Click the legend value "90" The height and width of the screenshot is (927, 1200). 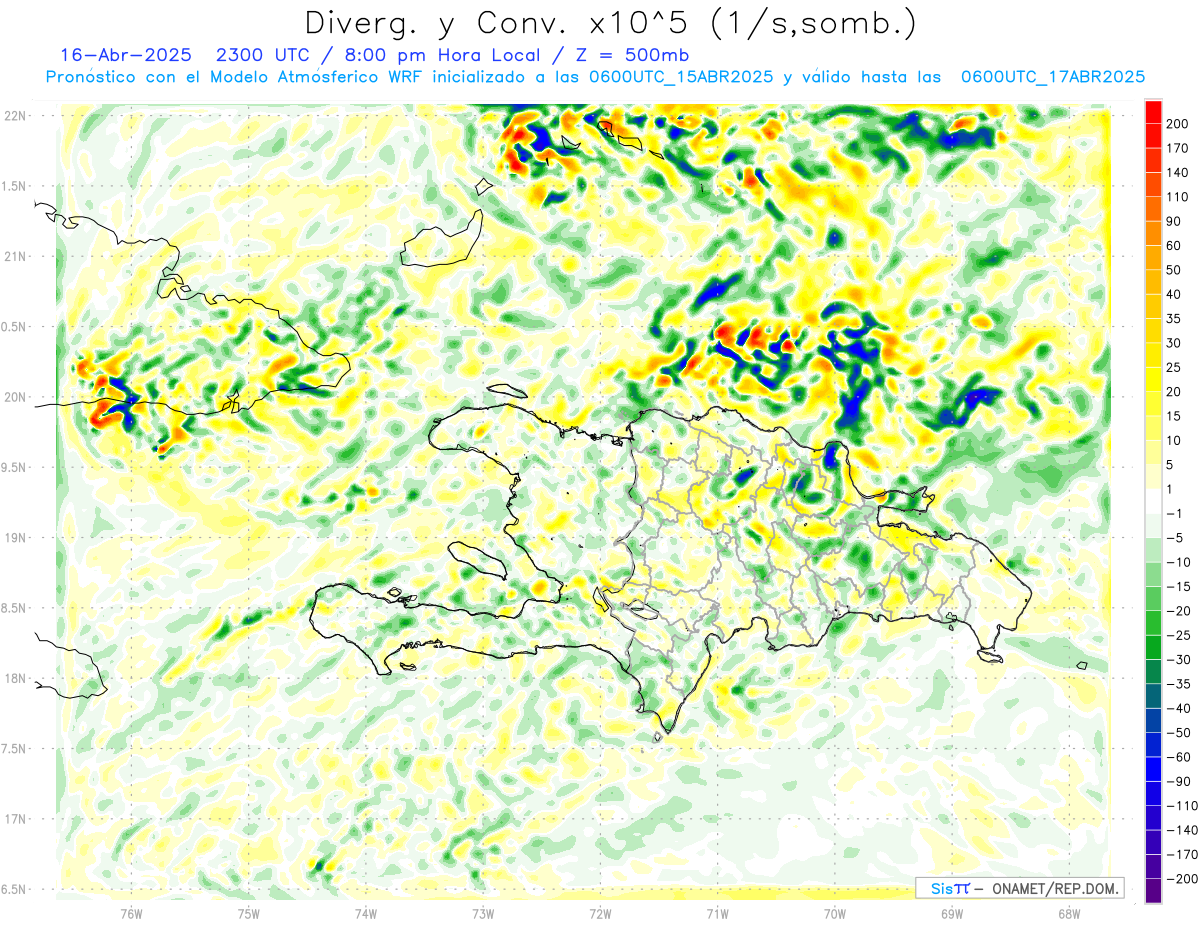pos(1174,222)
